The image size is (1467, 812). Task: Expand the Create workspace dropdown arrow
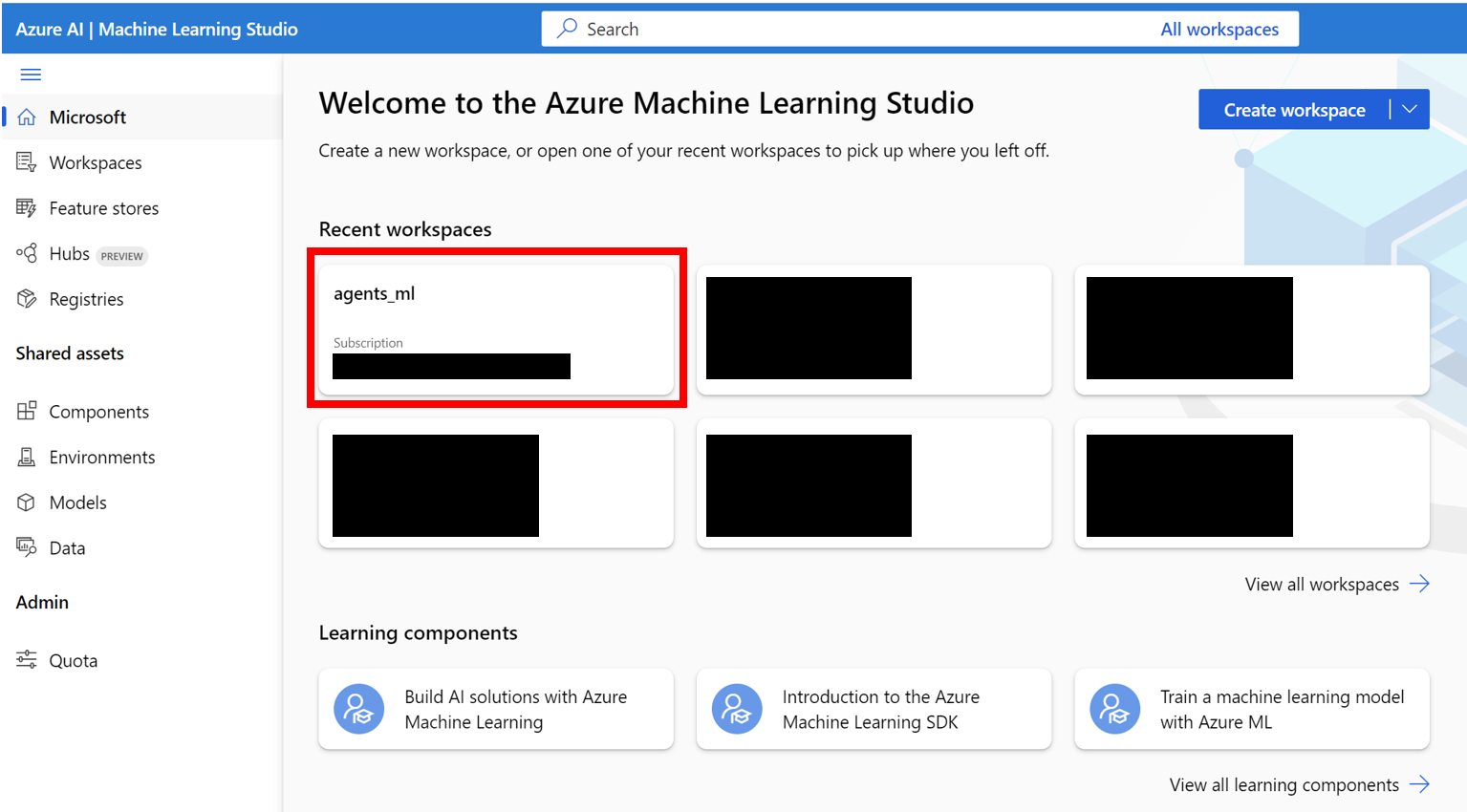tap(1411, 109)
